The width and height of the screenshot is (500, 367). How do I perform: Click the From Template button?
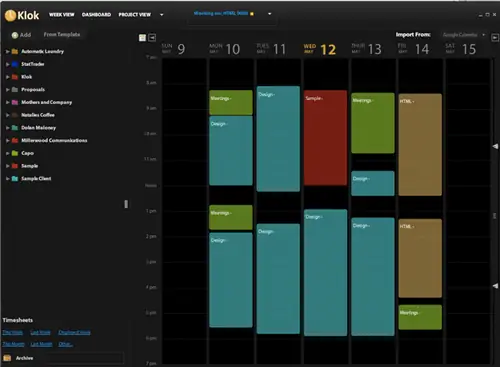coord(62,34)
